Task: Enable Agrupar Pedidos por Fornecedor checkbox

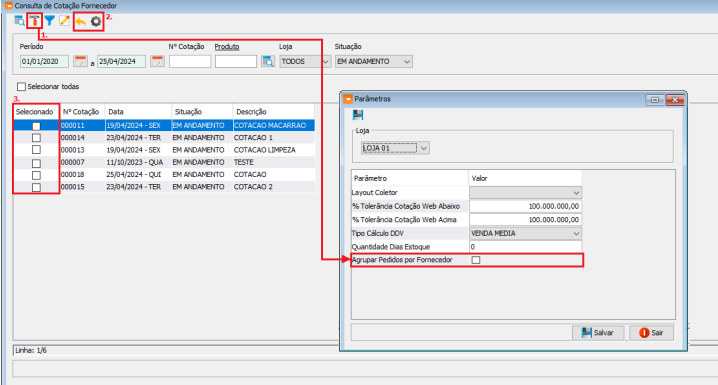Action: [x=476, y=260]
